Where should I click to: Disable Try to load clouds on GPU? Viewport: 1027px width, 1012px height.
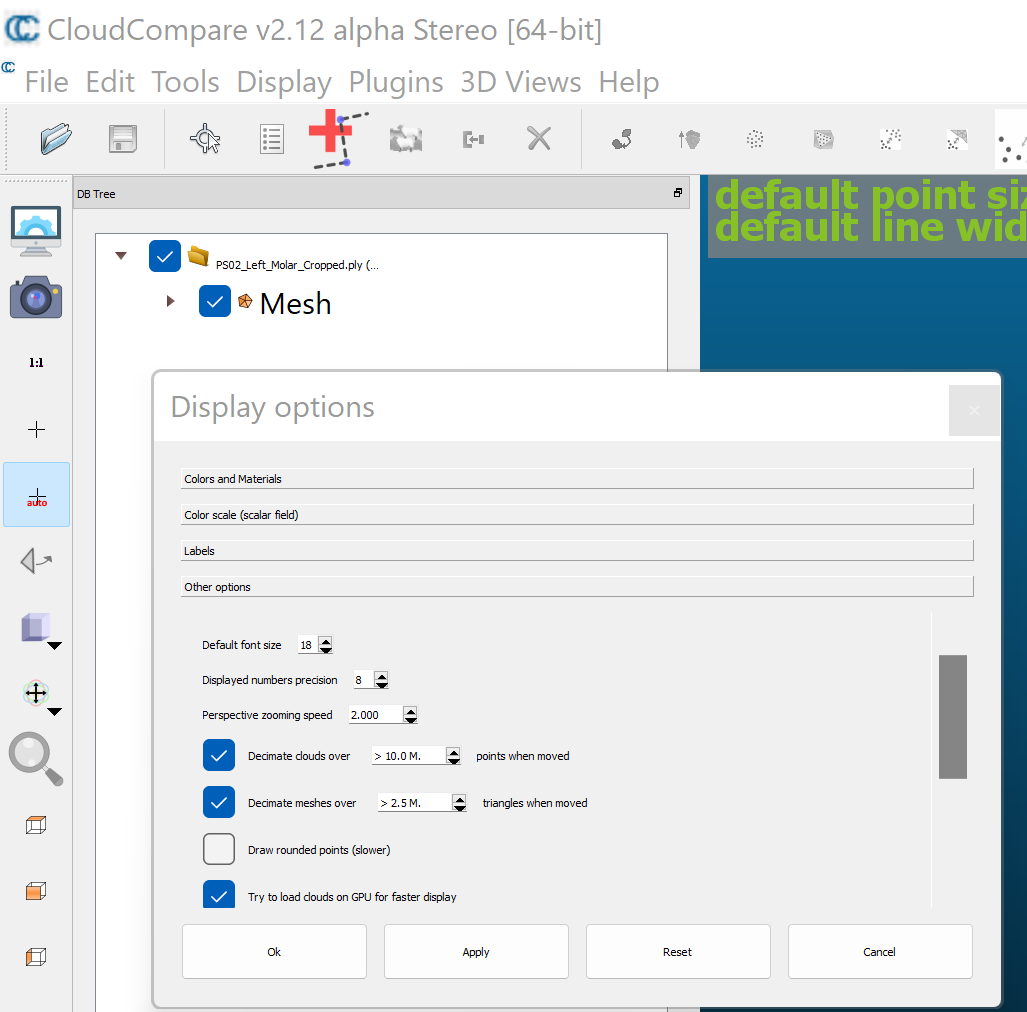click(219, 894)
